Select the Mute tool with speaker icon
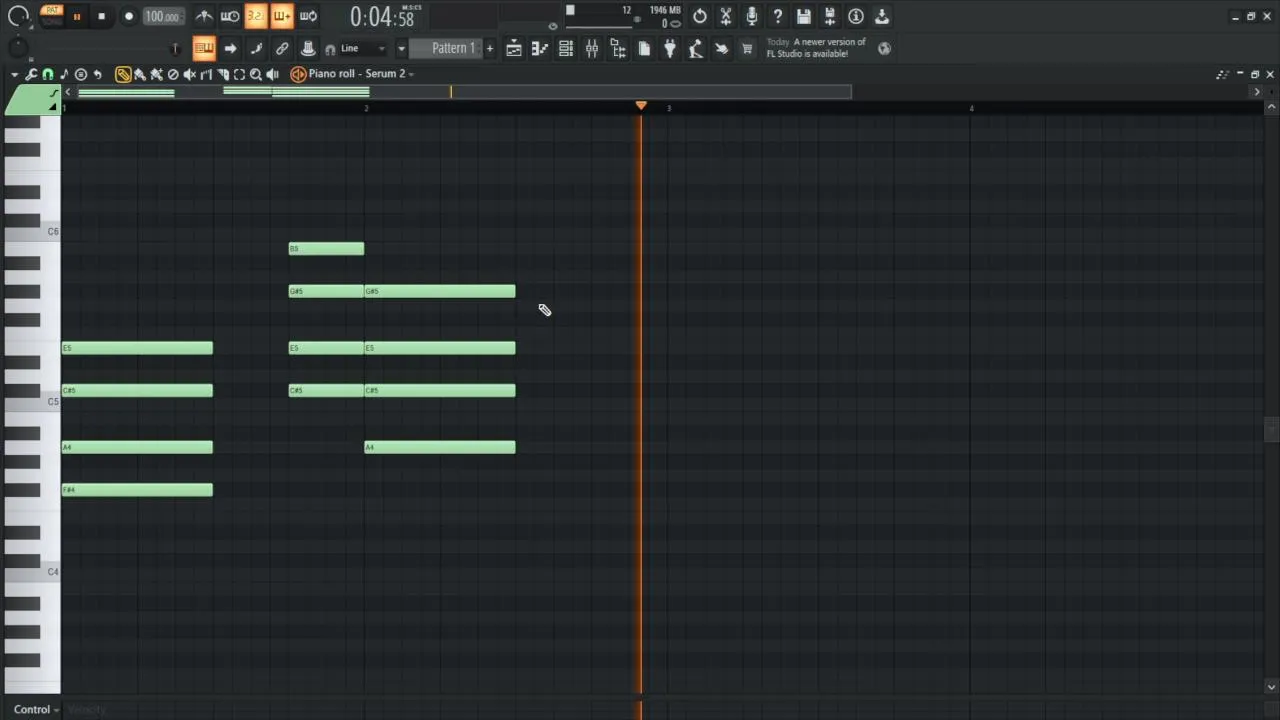Viewport: 1280px width, 720px height. [x=189, y=74]
